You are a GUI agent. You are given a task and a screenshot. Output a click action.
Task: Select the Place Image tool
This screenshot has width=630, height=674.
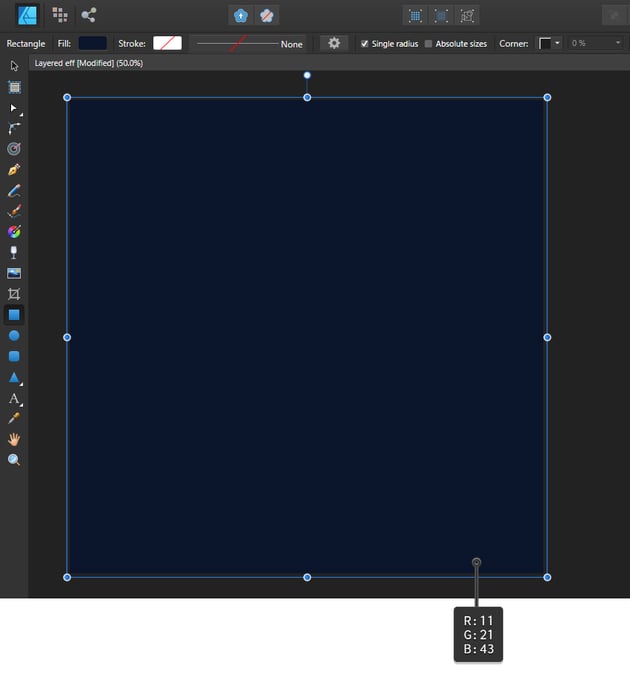tap(14, 273)
